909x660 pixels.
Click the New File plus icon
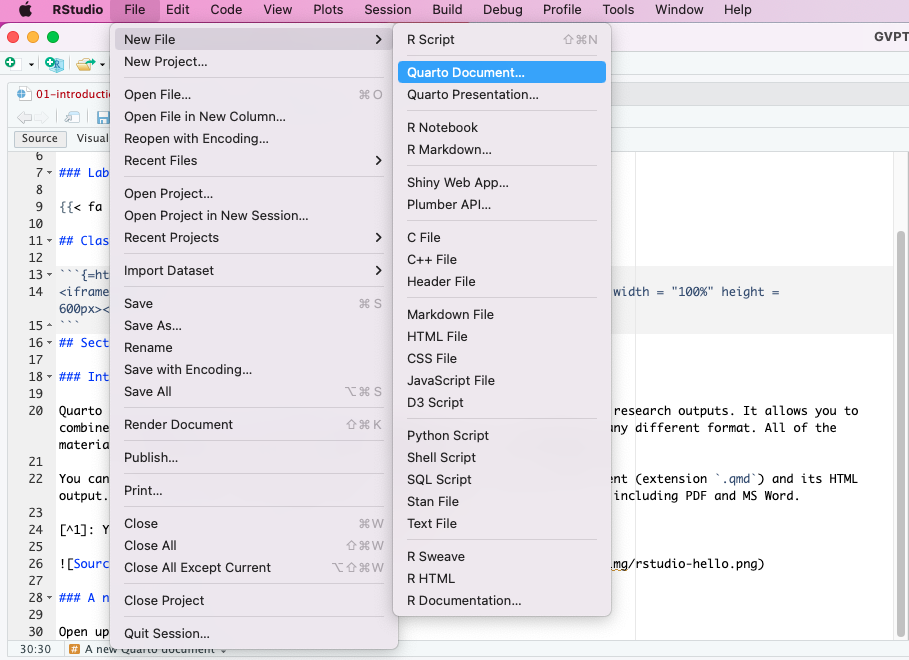point(11,64)
